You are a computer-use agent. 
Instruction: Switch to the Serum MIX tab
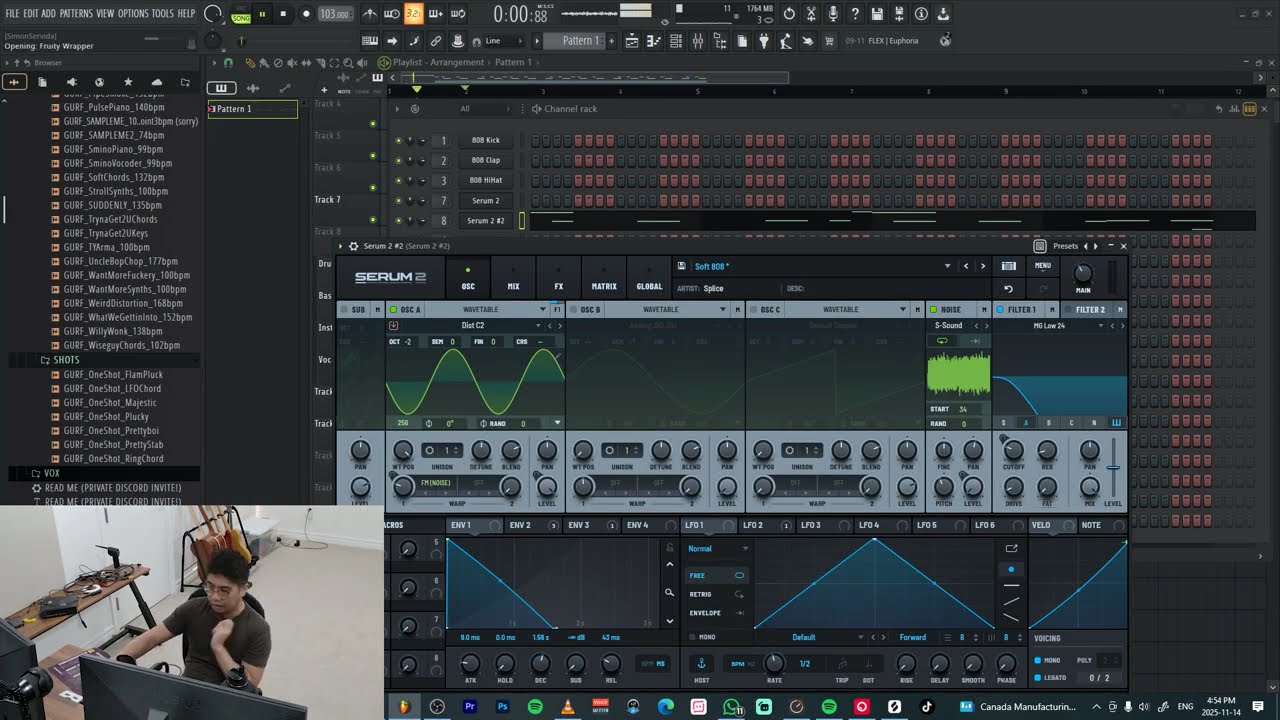513,279
